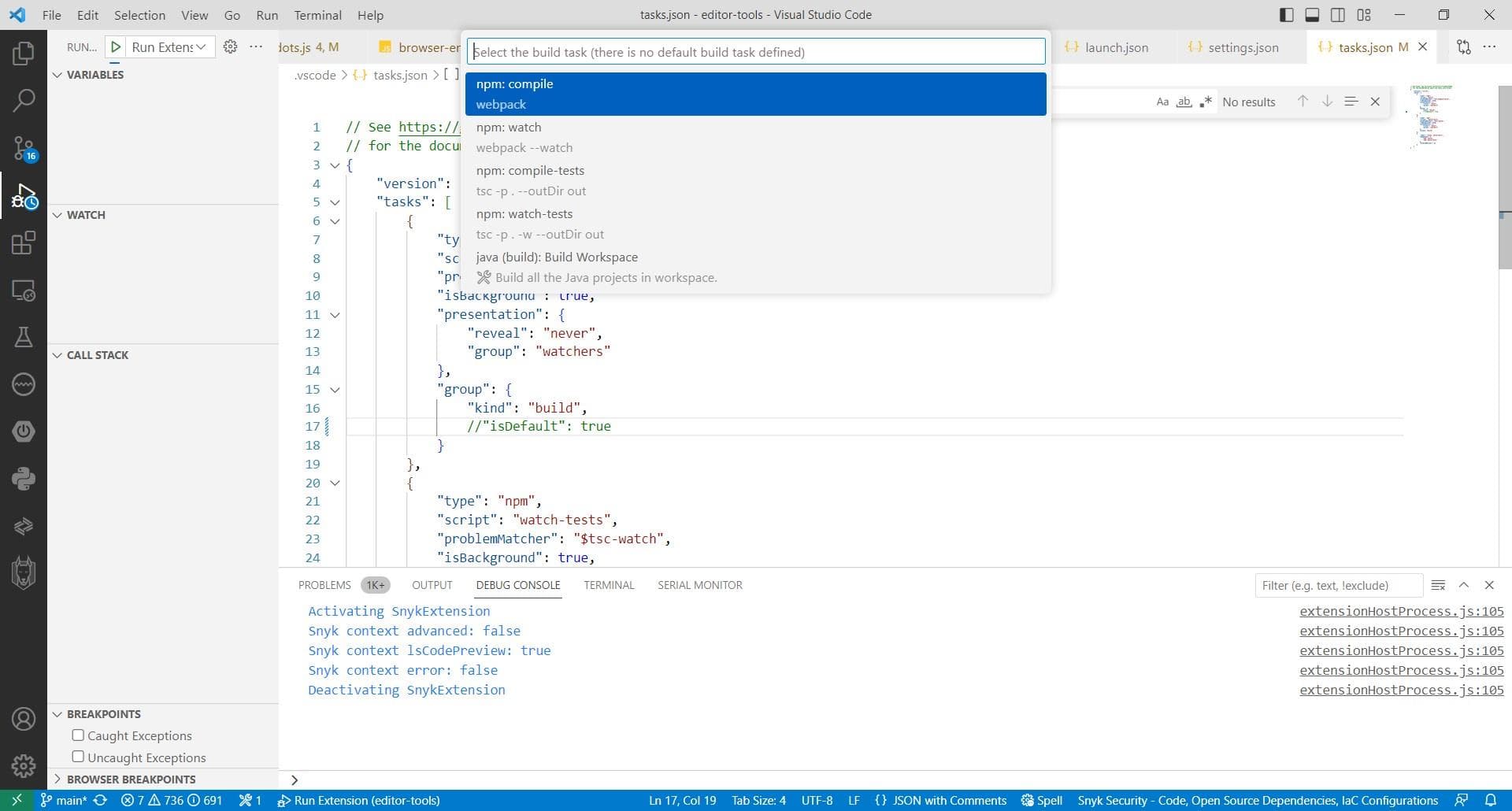Viewport: 1512px width, 811px height.
Task: Focus the build task search input
Action: click(x=756, y=52)
